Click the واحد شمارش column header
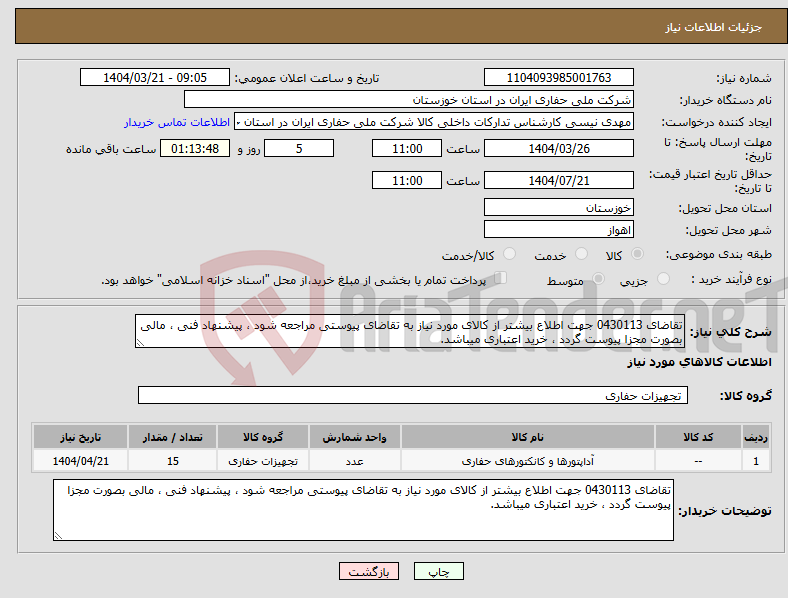The width and height of the screenshot is (788, 598). pos(354,437)
